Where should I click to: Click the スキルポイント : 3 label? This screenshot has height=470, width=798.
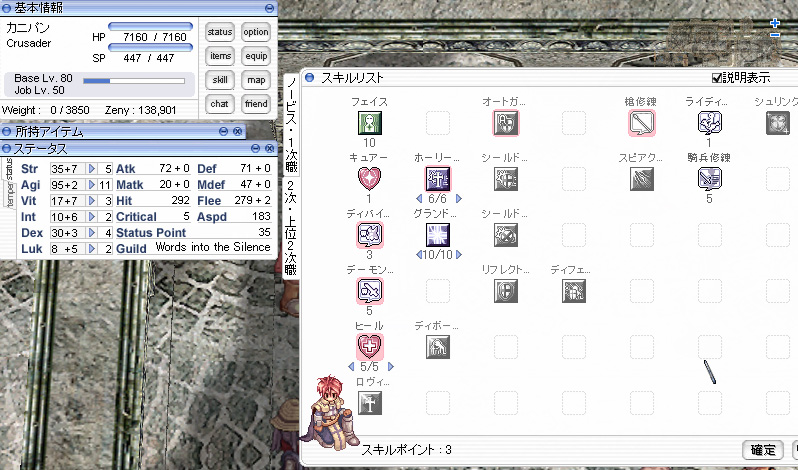(x=406, y=450)
